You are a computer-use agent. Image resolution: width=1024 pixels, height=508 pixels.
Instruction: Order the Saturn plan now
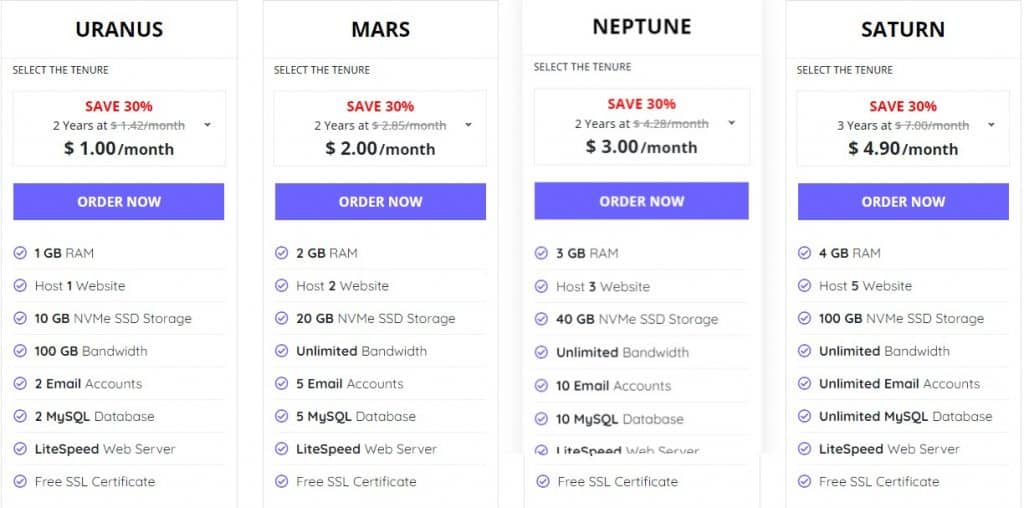[x=903, y=201]
